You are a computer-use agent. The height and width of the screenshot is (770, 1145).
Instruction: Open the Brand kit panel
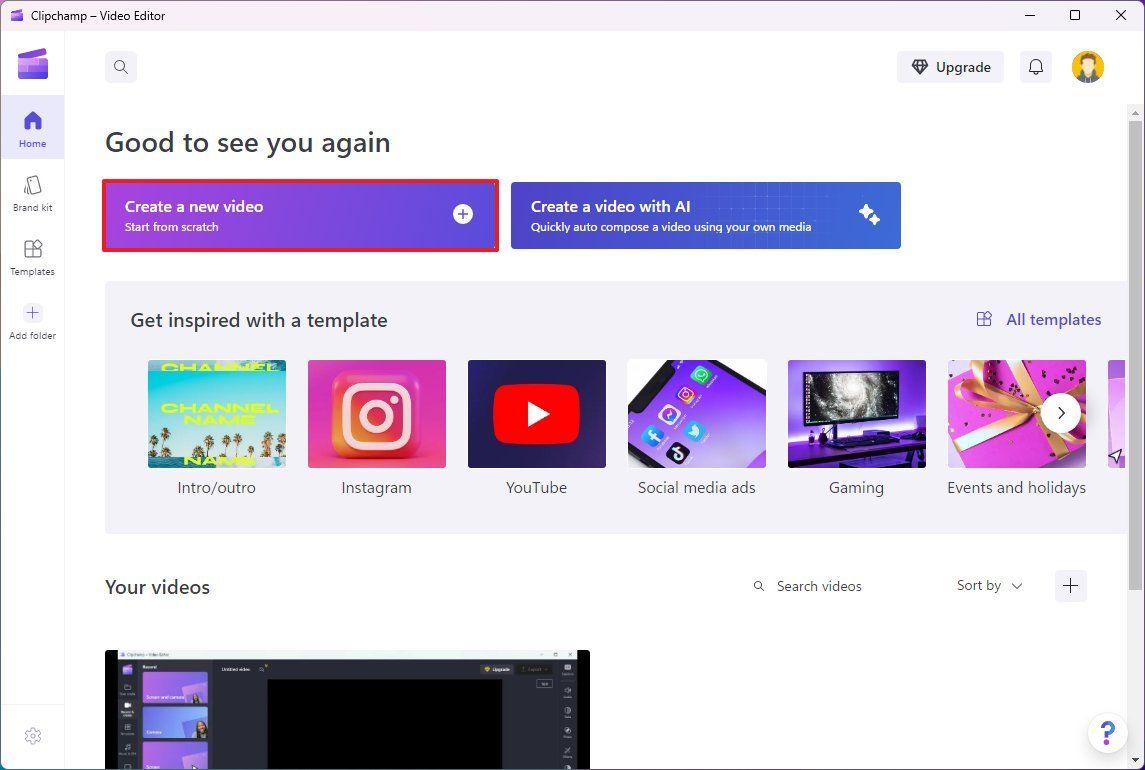(x=33, y=192)
